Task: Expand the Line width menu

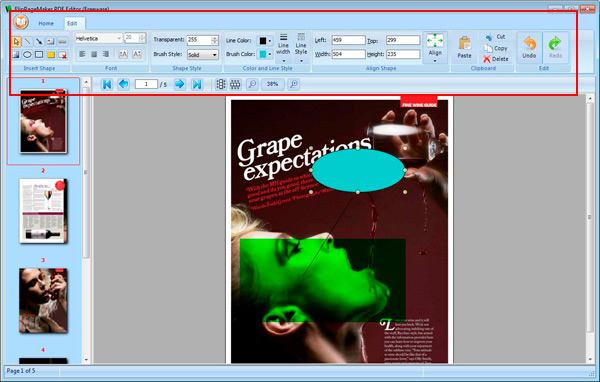Action: pos(284,48)
